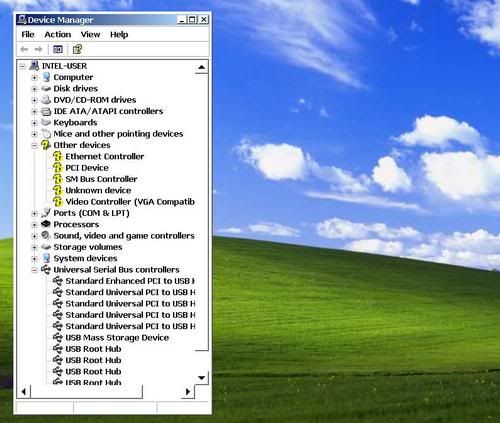Image resolution: width=500 pixels, height=423 pixels.
Task: Click the Video Controller warning icon
Action: click(x=58, y=202)
